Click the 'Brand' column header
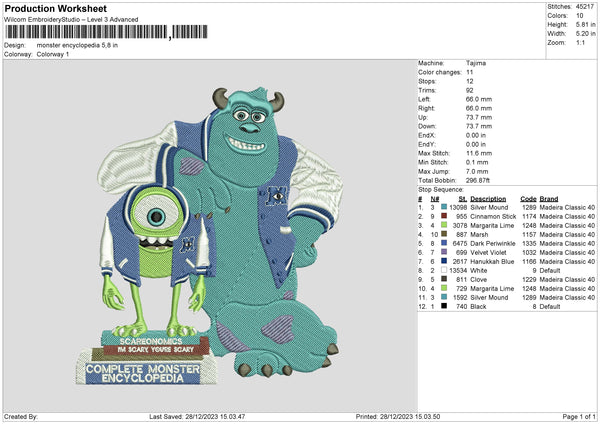Screen dimensions: 600x424 click(549, 199)
